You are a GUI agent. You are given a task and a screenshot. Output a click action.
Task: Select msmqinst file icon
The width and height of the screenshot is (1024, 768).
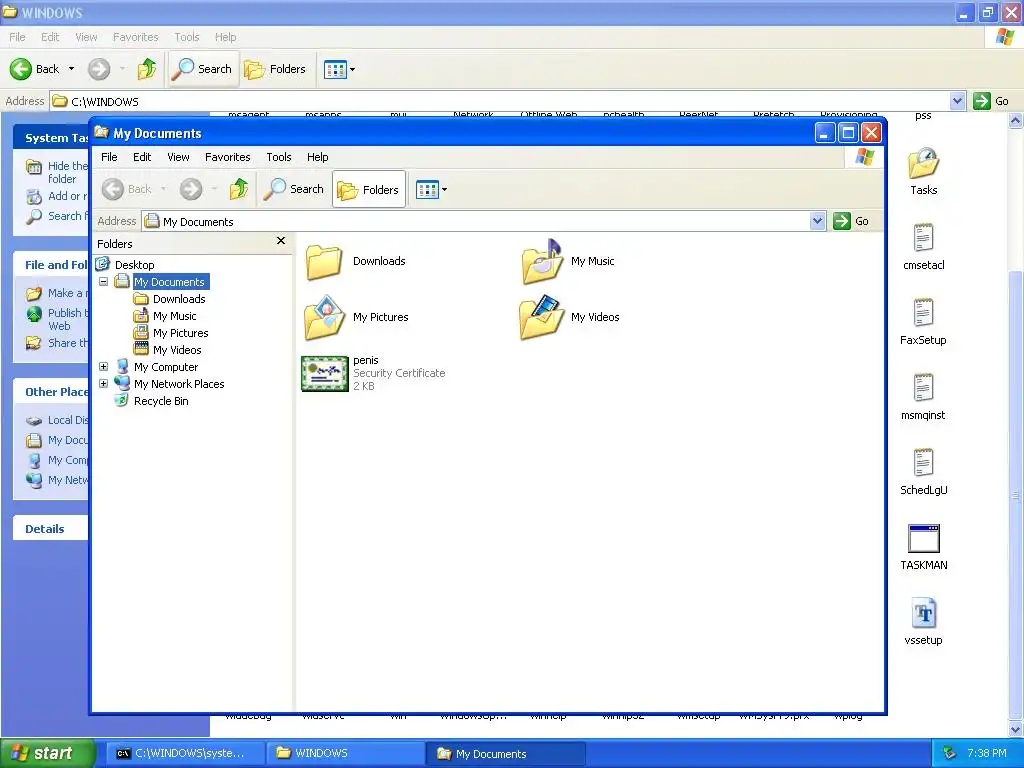point(923,388)
